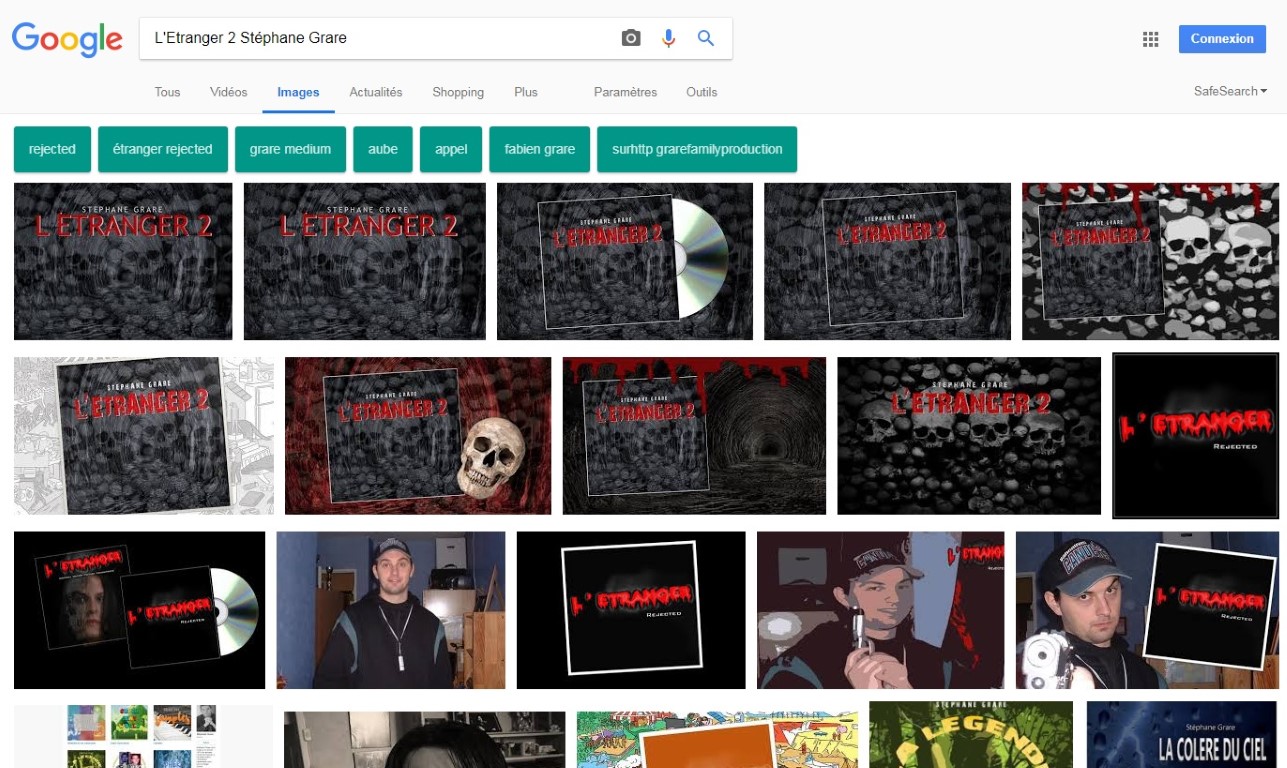Select the 'appel' suggestion chip
This screenshot has width=1287, height=768.
pyautogui.click(x=451, y=149)
